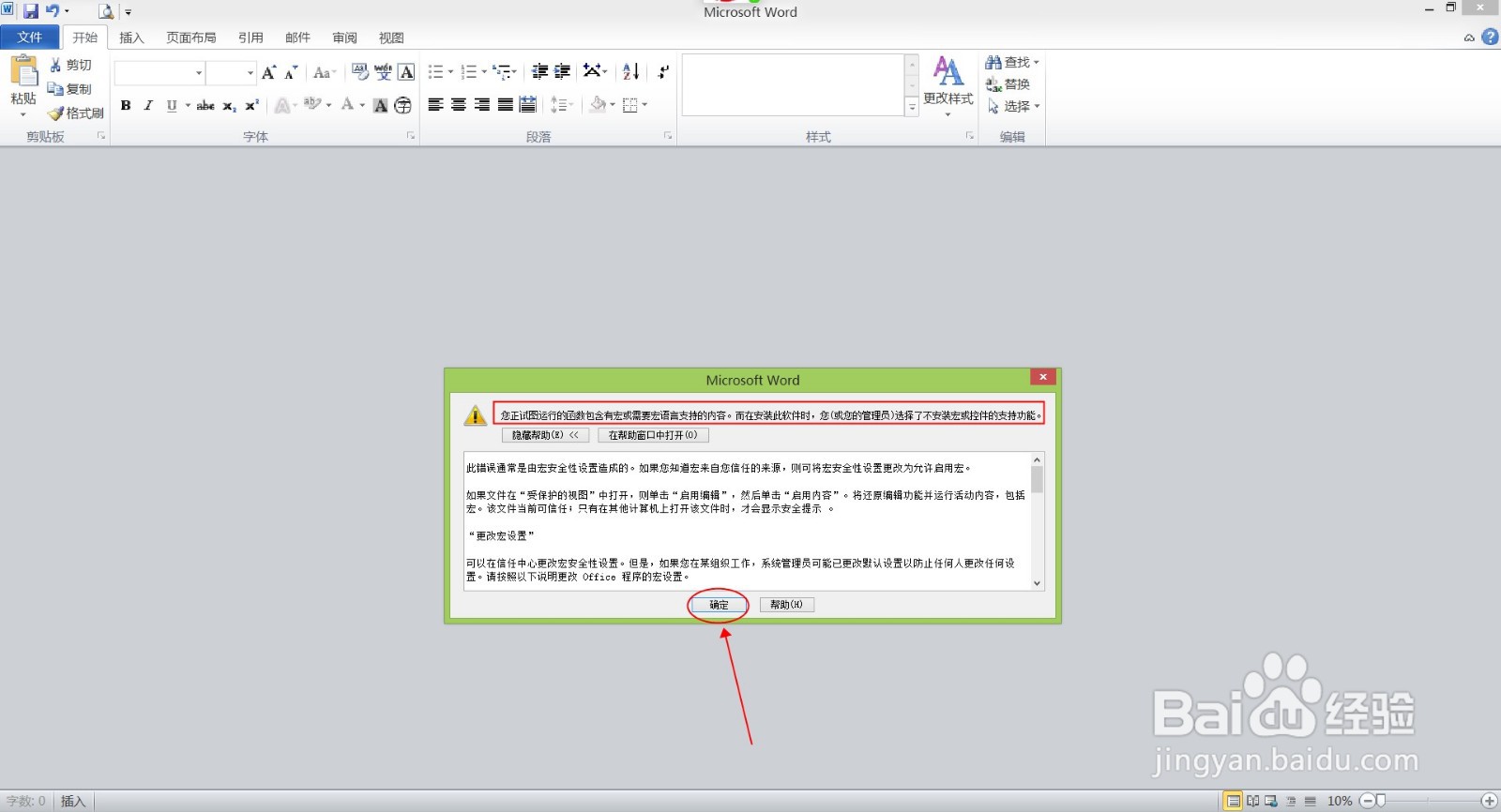Click the Sort (A-Z) icon
Screen dimensions: 1501x812
[630, 71]
